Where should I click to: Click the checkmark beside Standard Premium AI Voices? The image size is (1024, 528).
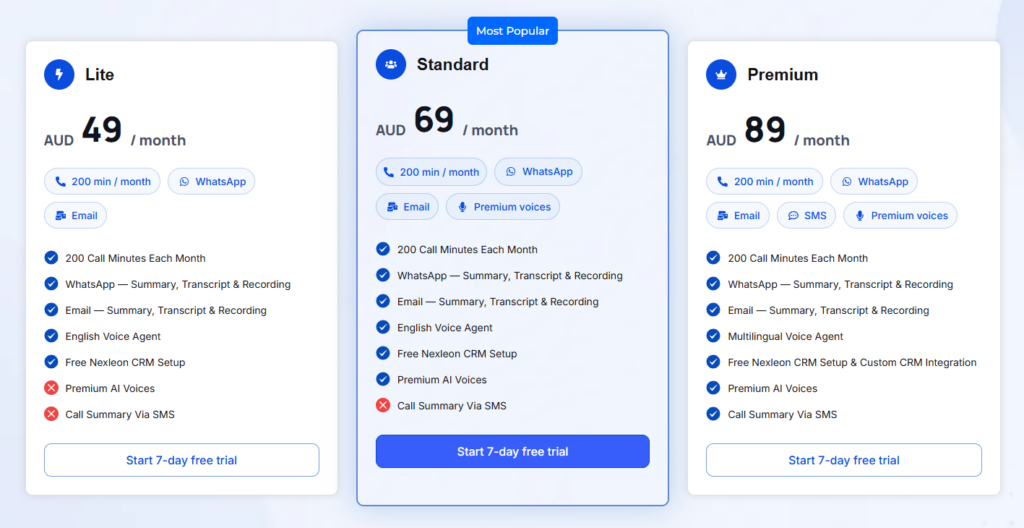coord(383,379)
